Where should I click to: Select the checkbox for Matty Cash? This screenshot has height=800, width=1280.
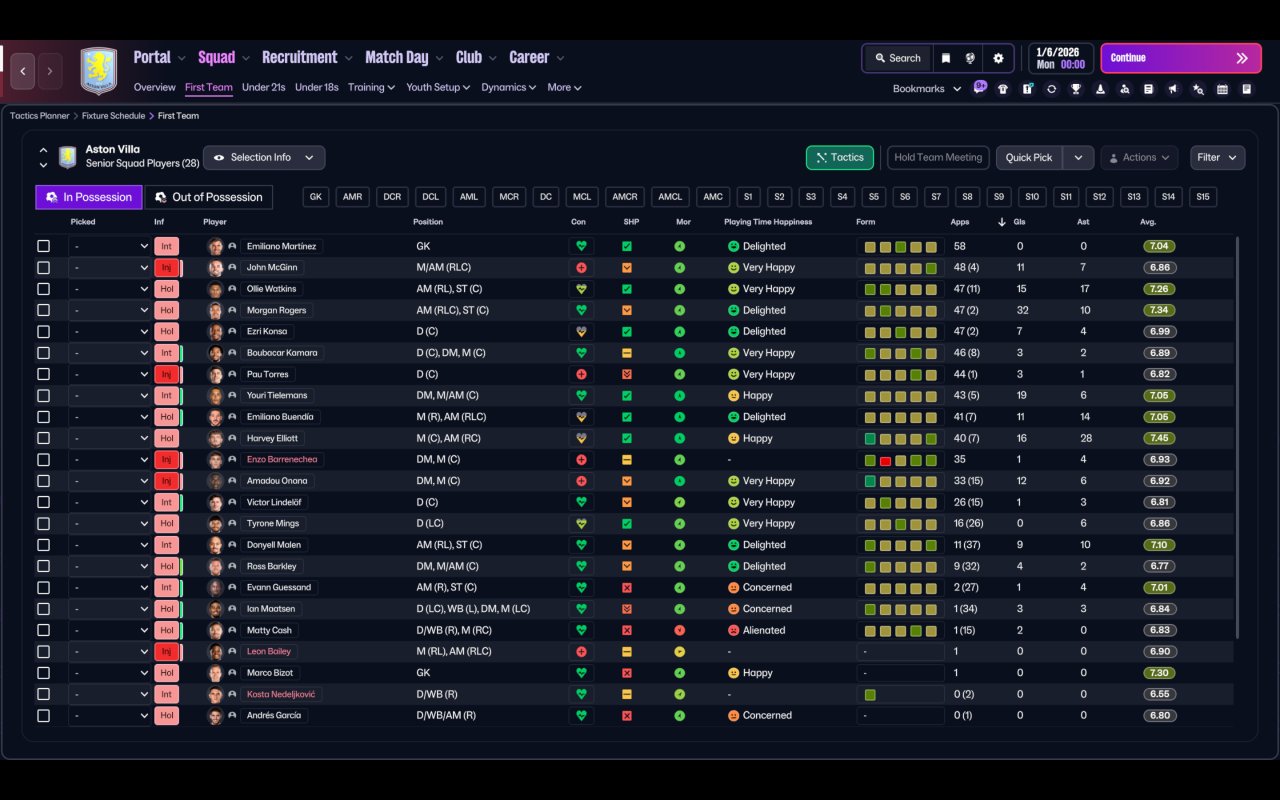tap(43, 630)
